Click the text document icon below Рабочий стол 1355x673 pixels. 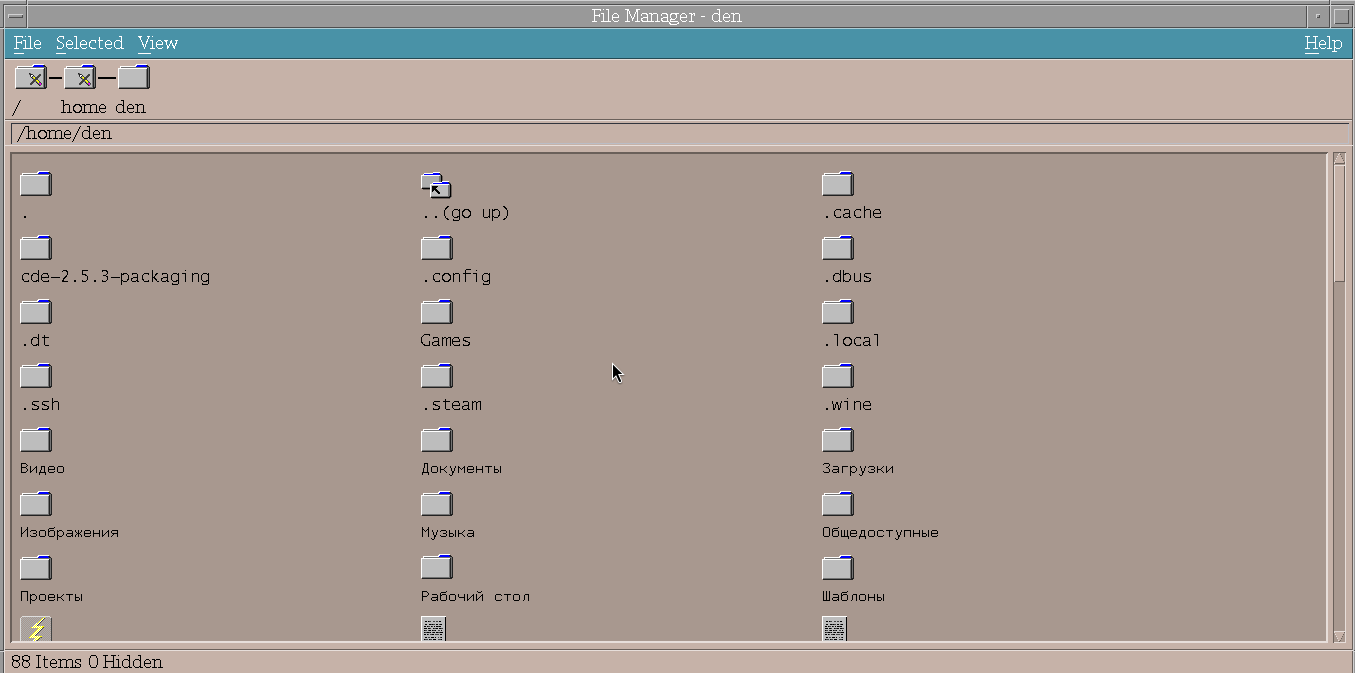click(x=434, y=629)
